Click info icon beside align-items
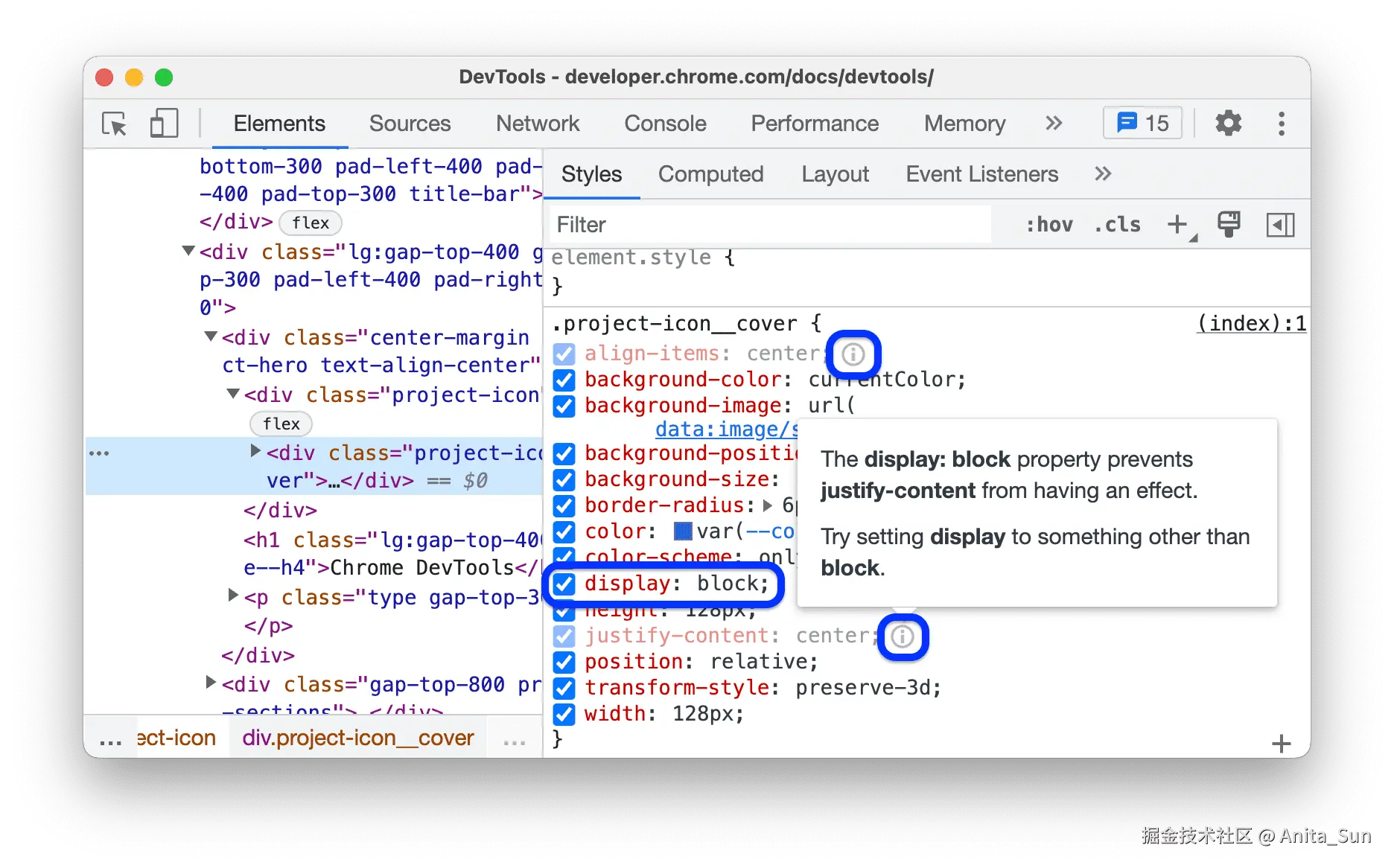Image resolution: width=1394 pixels, height=868 pixels. point(853,354)
